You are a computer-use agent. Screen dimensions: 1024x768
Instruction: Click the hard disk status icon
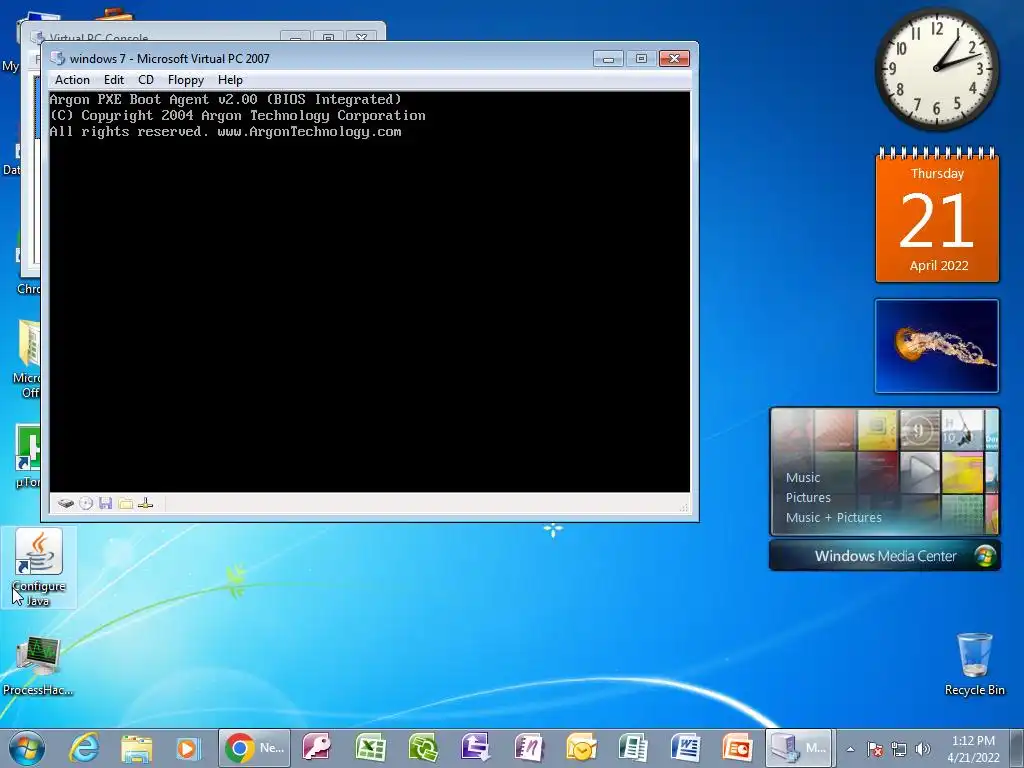click(66, 503)
